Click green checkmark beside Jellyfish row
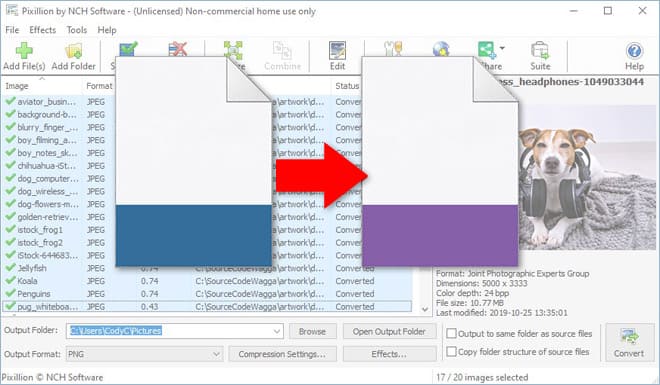 pyautogui.click(x=11, y=268)
